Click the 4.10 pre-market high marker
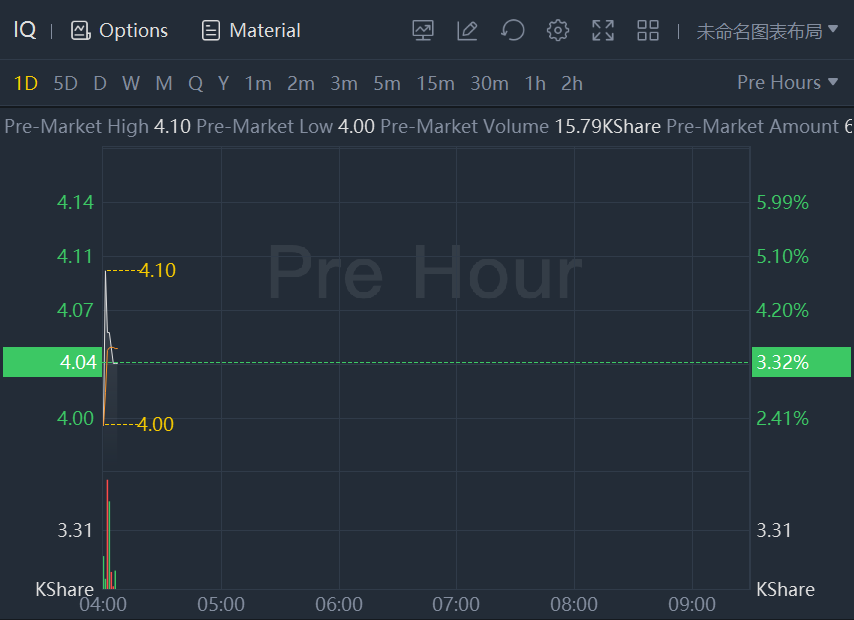 (157, 270)
